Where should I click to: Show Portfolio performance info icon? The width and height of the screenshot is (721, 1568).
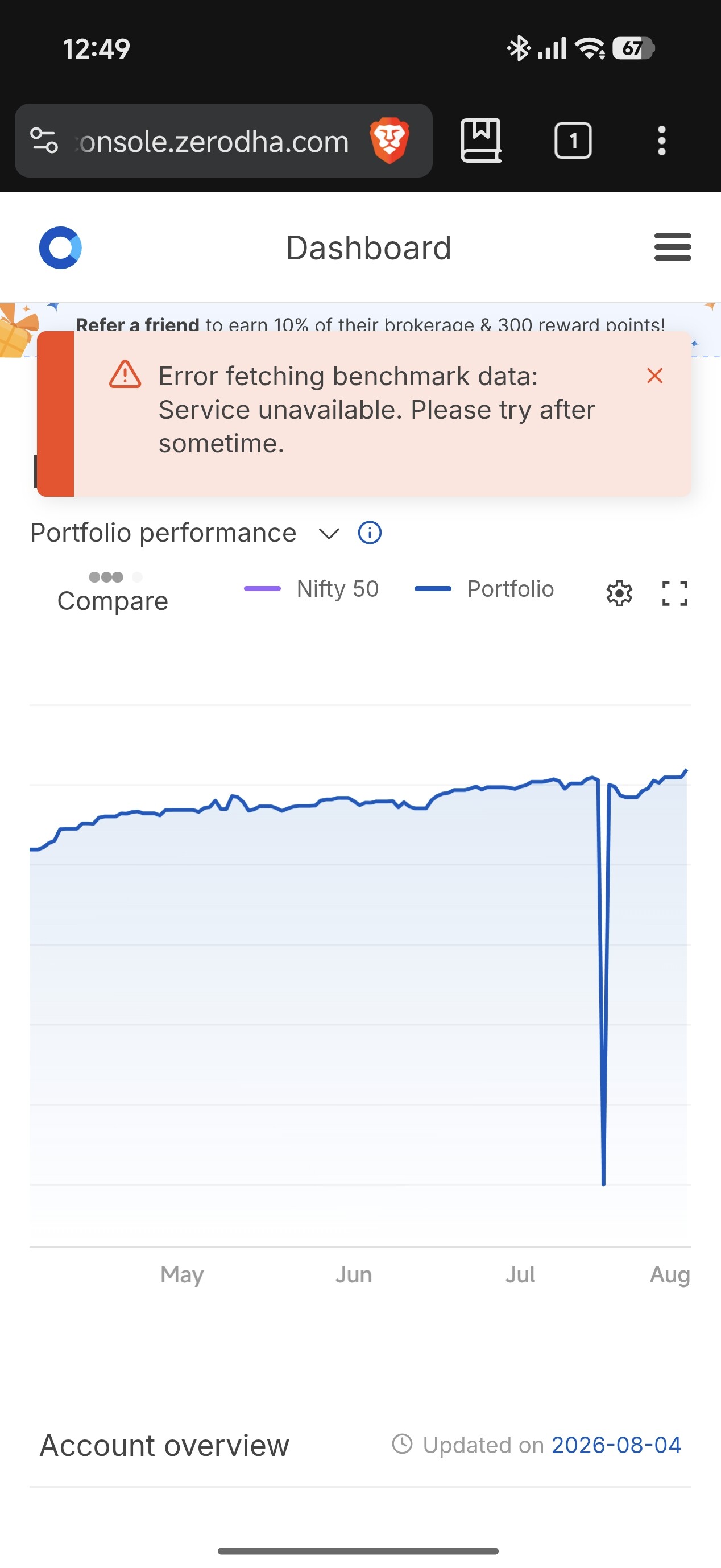370,533
